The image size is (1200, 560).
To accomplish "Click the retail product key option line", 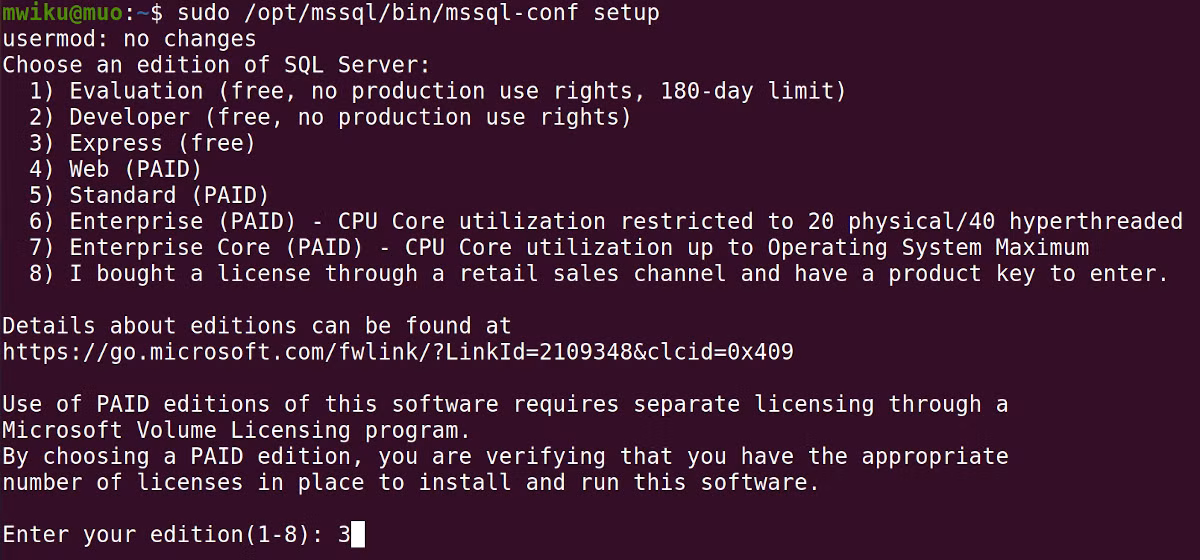I will [599, 273].
